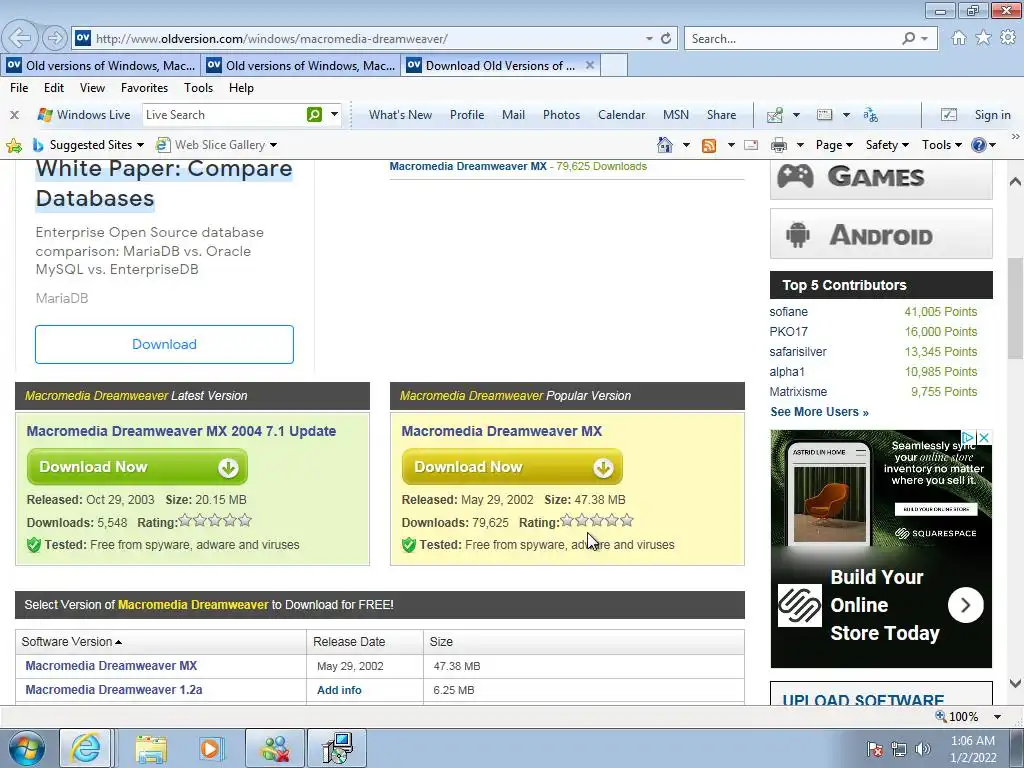Screen dimensions: 1024x768
Task: Open Windows Start orb
Action: 27,748
